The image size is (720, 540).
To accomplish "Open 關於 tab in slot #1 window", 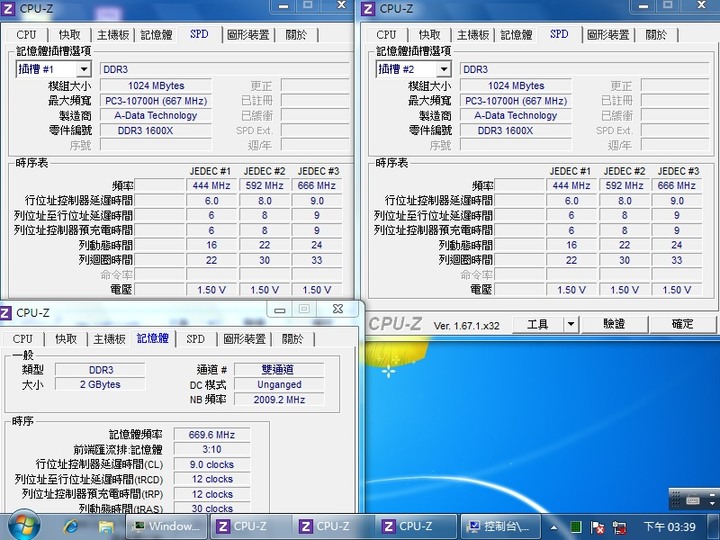I will (296, 34).
